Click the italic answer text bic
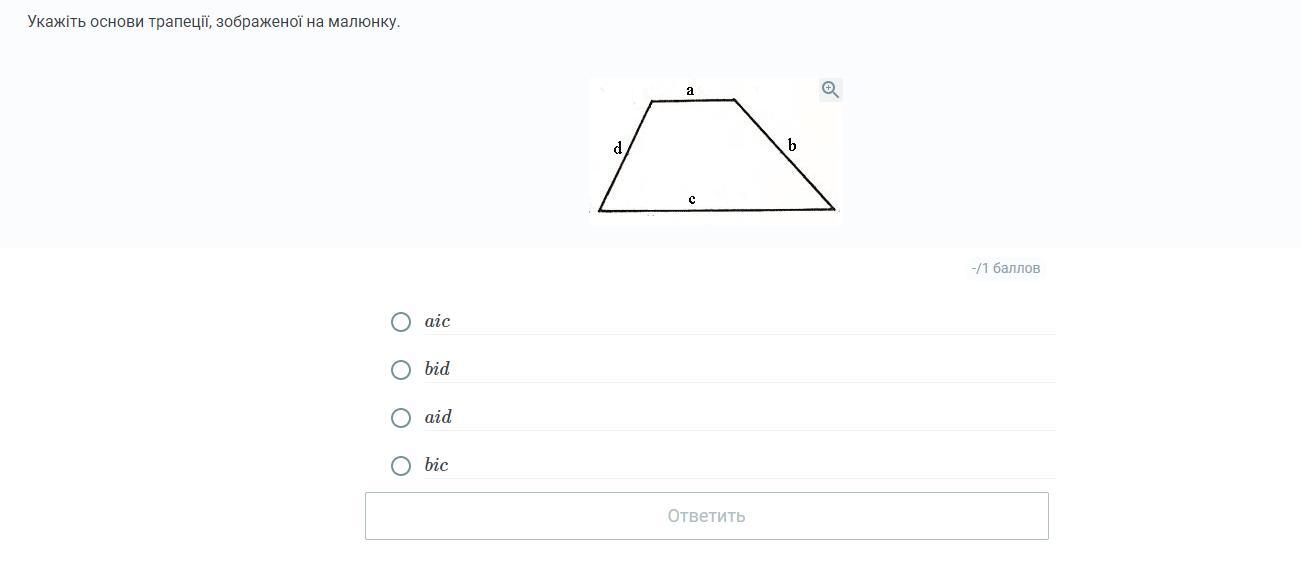 coord(436,465)
